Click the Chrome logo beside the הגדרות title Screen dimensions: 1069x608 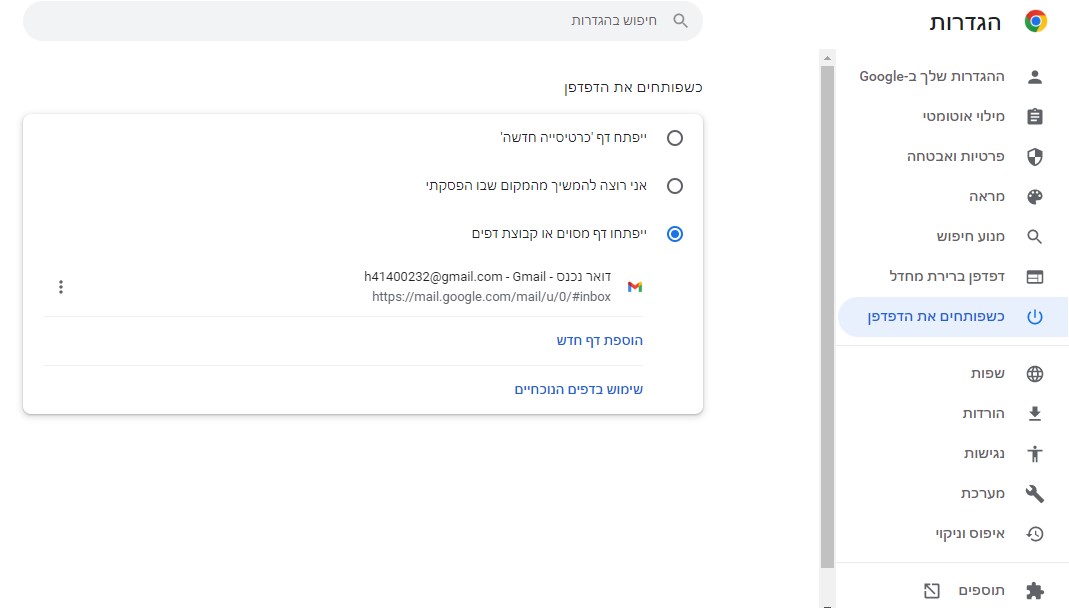tap(1035, 19)
